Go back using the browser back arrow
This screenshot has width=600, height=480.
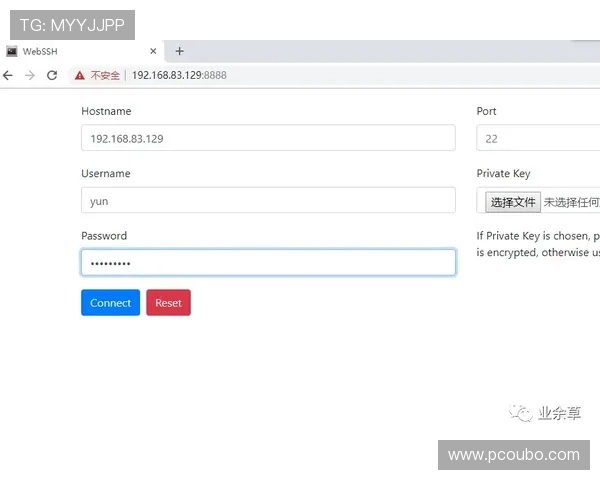click(8, 75)
